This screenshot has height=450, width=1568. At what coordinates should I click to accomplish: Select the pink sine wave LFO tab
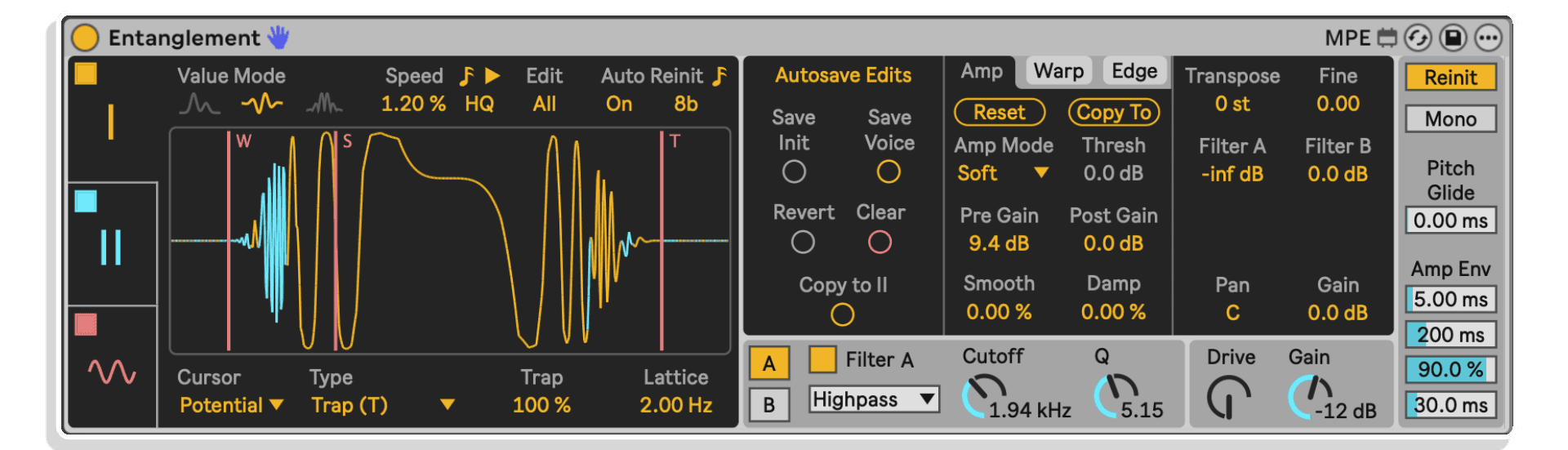click(x=112, y=372)
